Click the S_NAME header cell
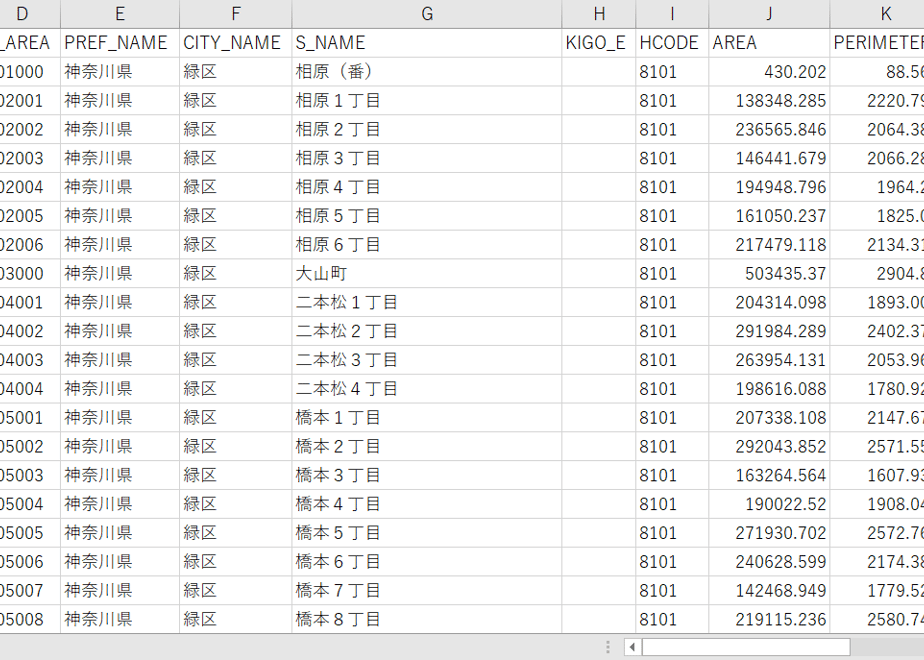 point(427,43)
